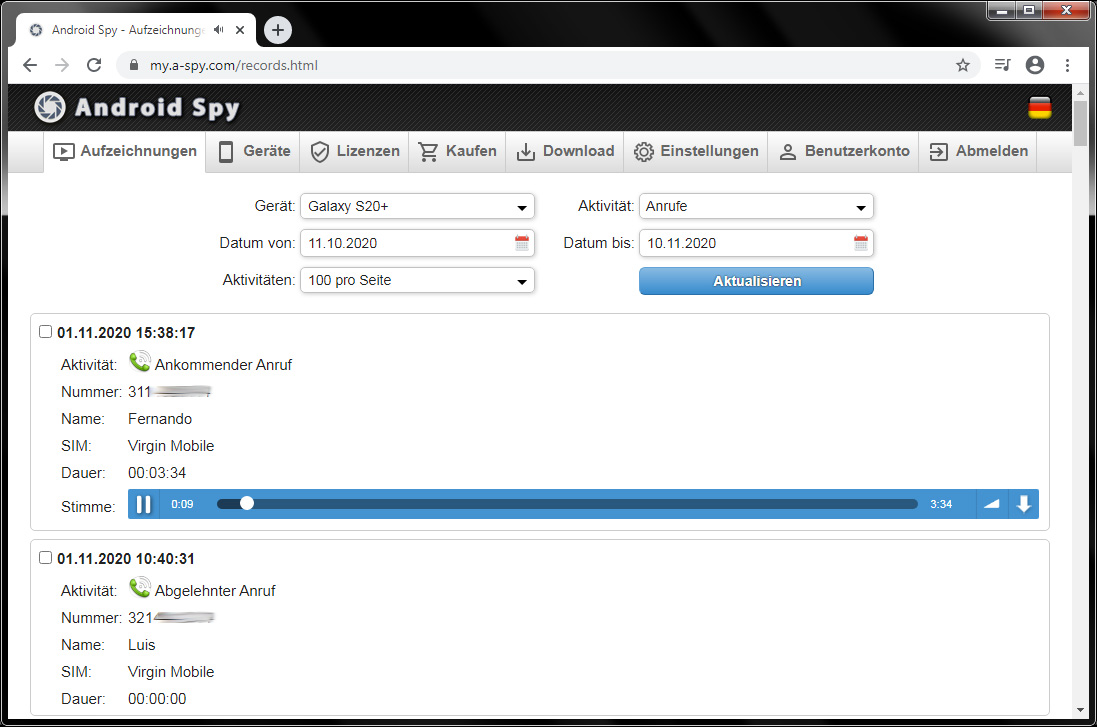Click the audio progress slider track
1097x727 pixels.
567,504
